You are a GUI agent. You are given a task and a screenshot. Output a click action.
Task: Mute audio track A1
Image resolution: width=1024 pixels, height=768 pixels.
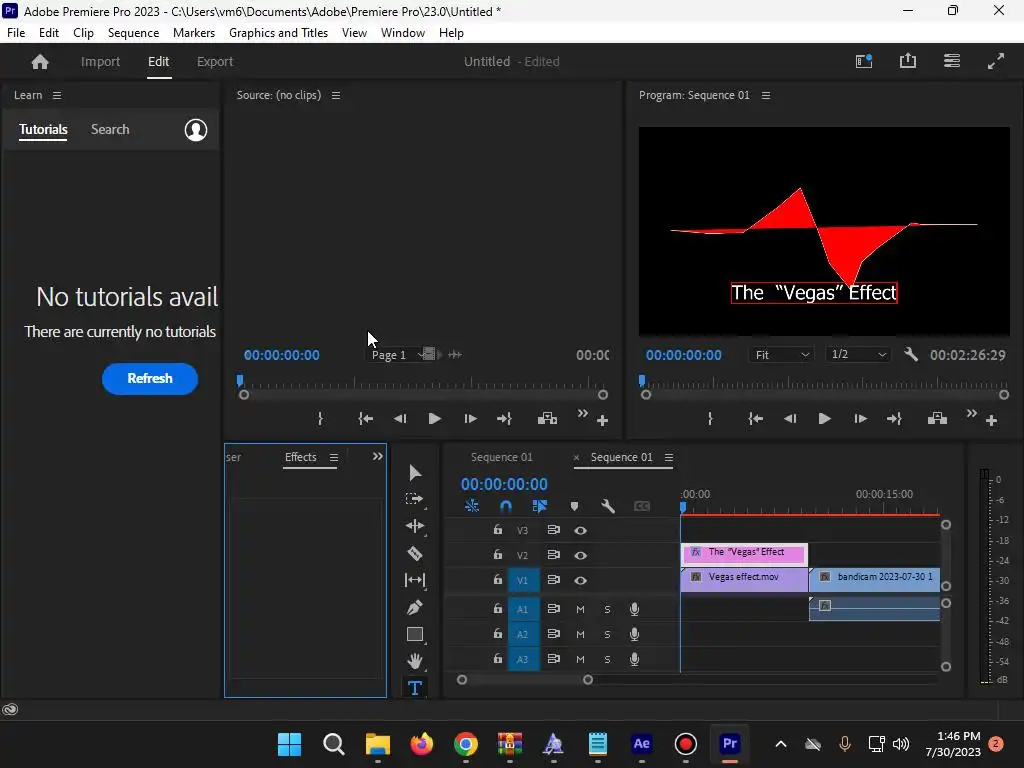[x=580, y=609]
